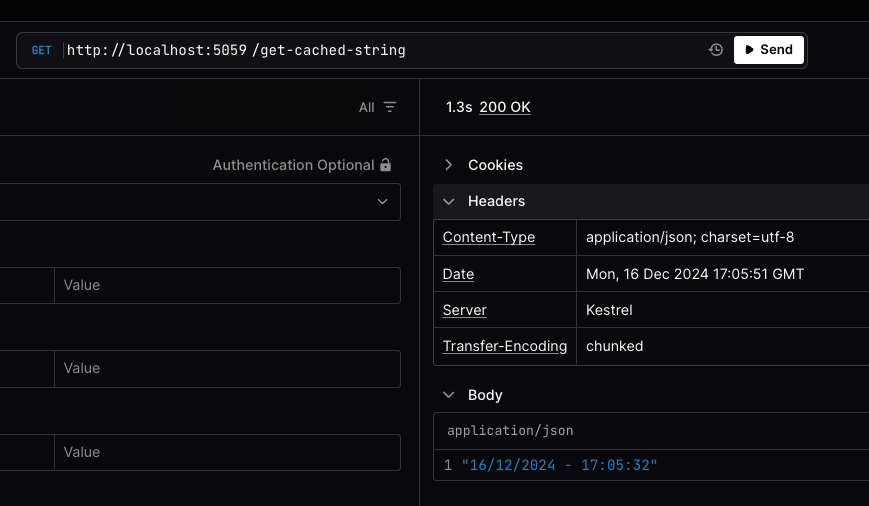This screenshot has width=869, height=506.
Task: Click the response body JSON string
Action: click(x=560, y=465)
